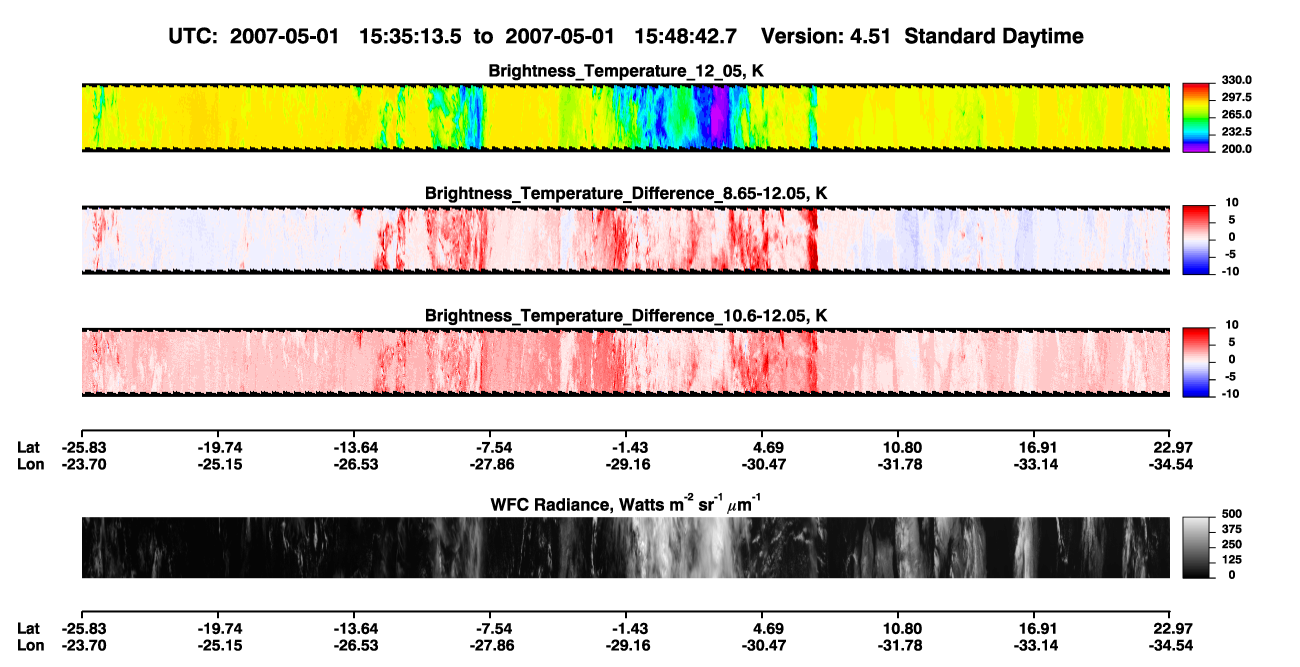Image resolution: width=1300 pixels, height=667 pixels.
Task: Click the 125 label on the WFC colorbar
Action: 1231,559
